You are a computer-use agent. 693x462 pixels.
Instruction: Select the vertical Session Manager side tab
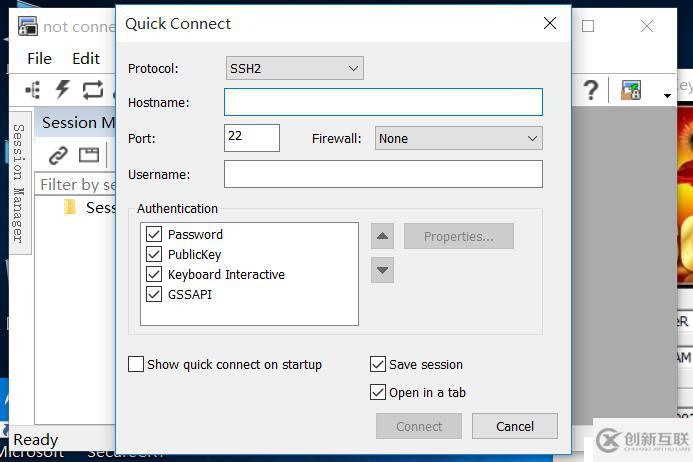pos(19,183)
